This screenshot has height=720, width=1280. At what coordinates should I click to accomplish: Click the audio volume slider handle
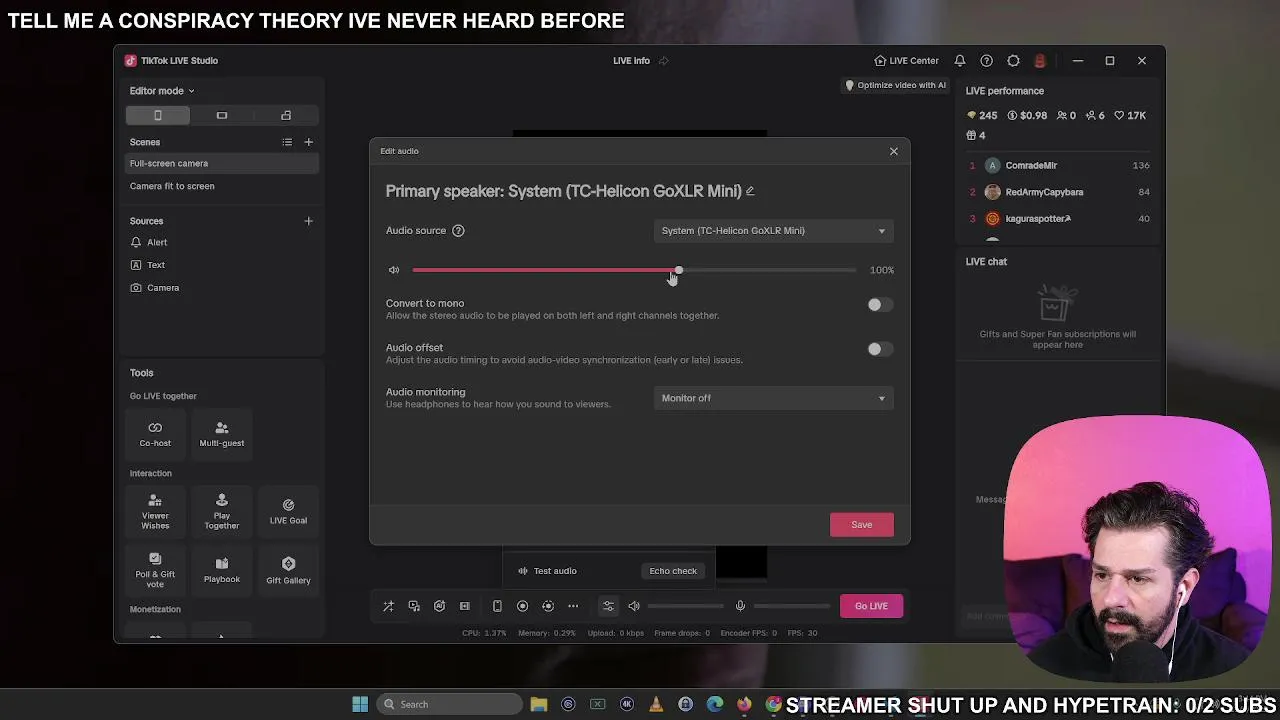click(x=679, y=270)
